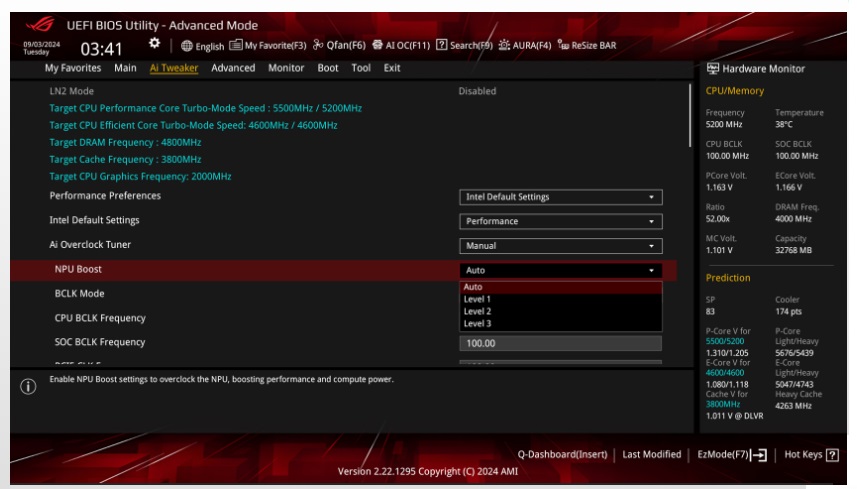Open My Favorite (F3) shortcut
The height and width of the screenshot is (489, 857).
pyautogui.click(x=268, y=46)
